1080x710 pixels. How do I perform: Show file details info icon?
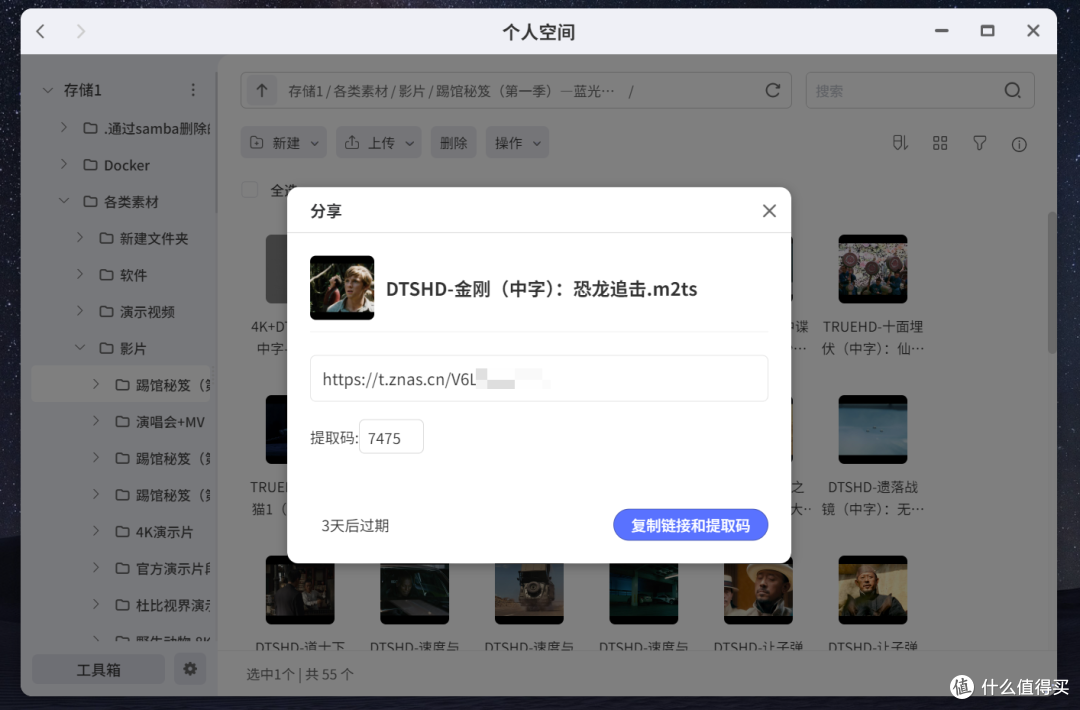1019,144
